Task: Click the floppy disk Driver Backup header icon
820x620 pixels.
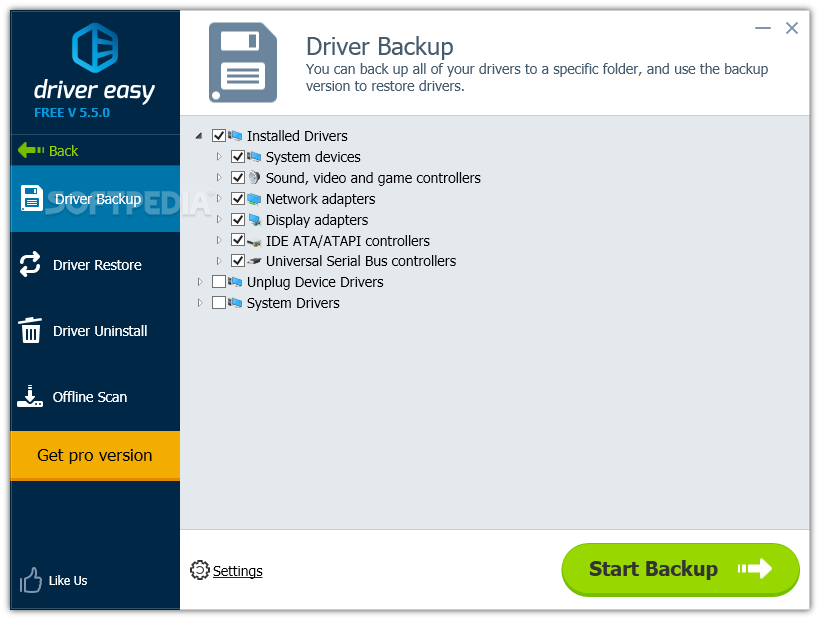Action: point(241,61)
